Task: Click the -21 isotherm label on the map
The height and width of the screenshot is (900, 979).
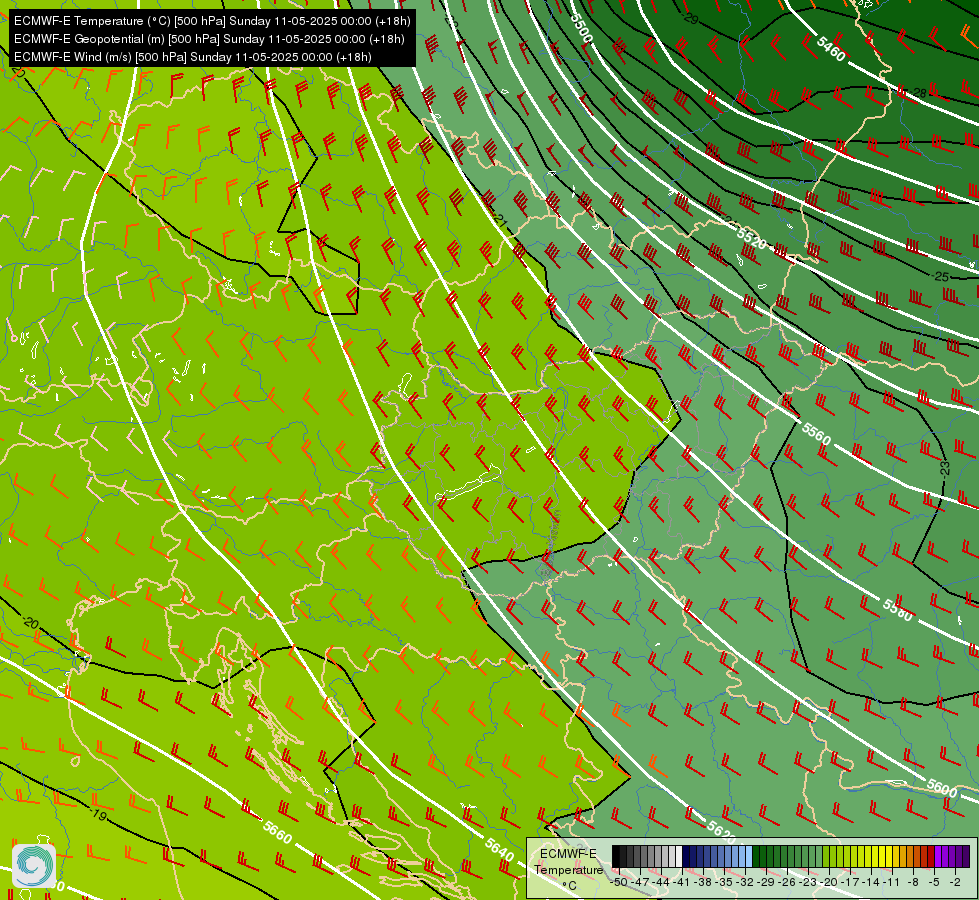Action: pyautogui.click(x=499, y=220)
